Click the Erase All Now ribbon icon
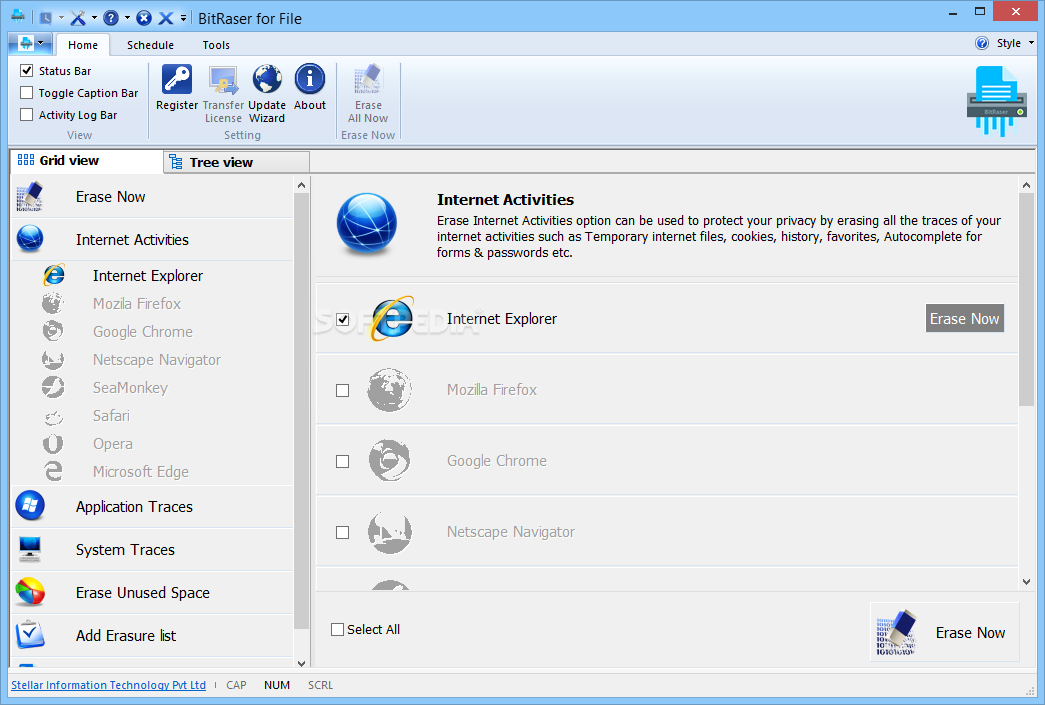This screenshot has height=705, width=1045. [x=368, y=79]
